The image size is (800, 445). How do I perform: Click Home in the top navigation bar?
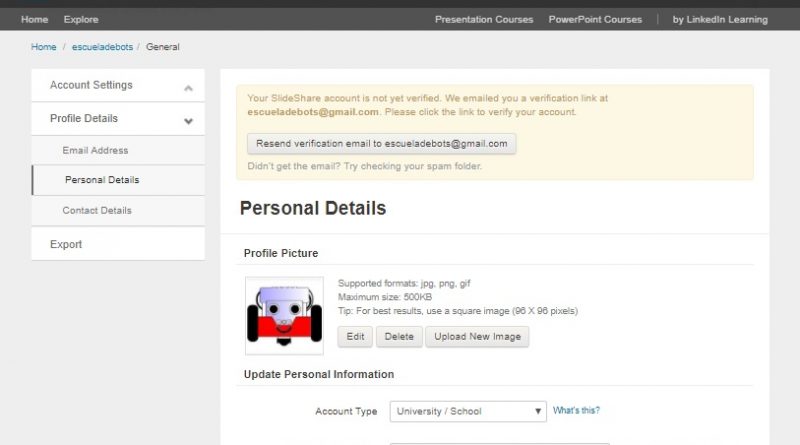[34, 19]
